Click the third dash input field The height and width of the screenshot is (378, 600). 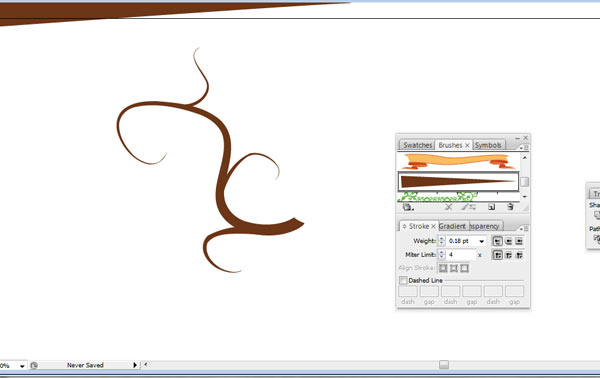(x=493, y=291)
